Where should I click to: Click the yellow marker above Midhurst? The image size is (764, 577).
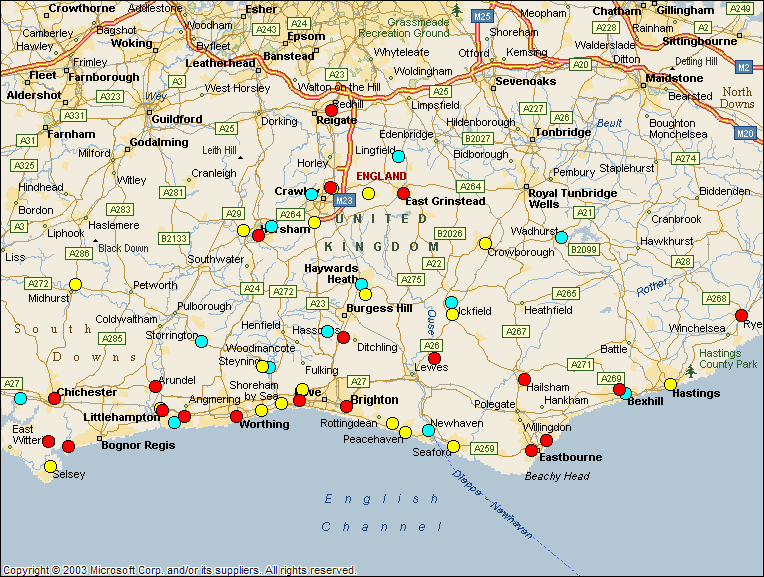75,285
